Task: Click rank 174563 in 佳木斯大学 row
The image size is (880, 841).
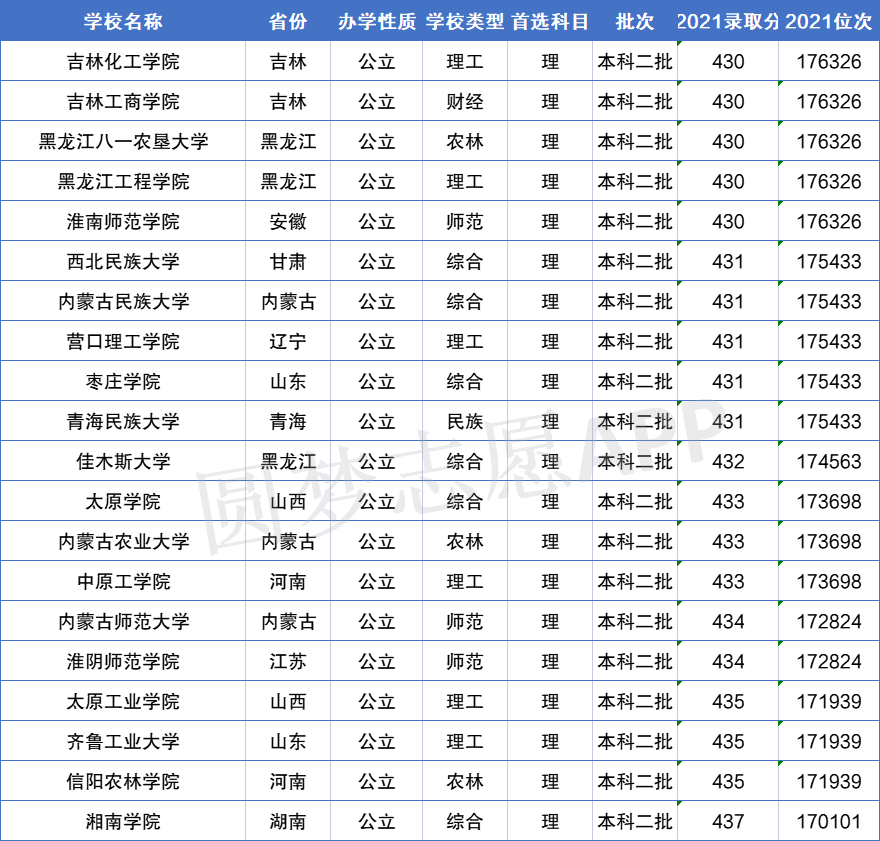Action: coord(829,461)
